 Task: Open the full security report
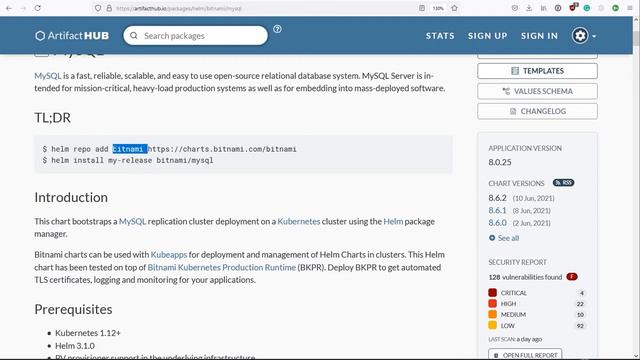(x=525, y=355)
